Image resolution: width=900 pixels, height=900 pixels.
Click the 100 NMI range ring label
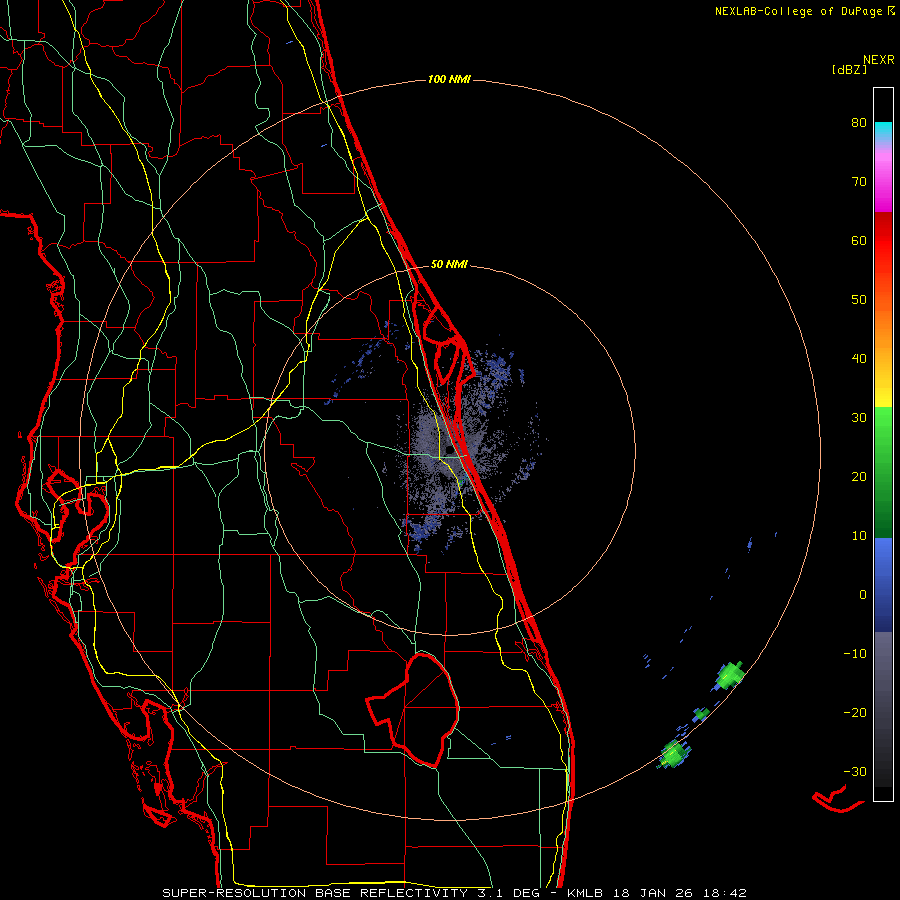449,79
